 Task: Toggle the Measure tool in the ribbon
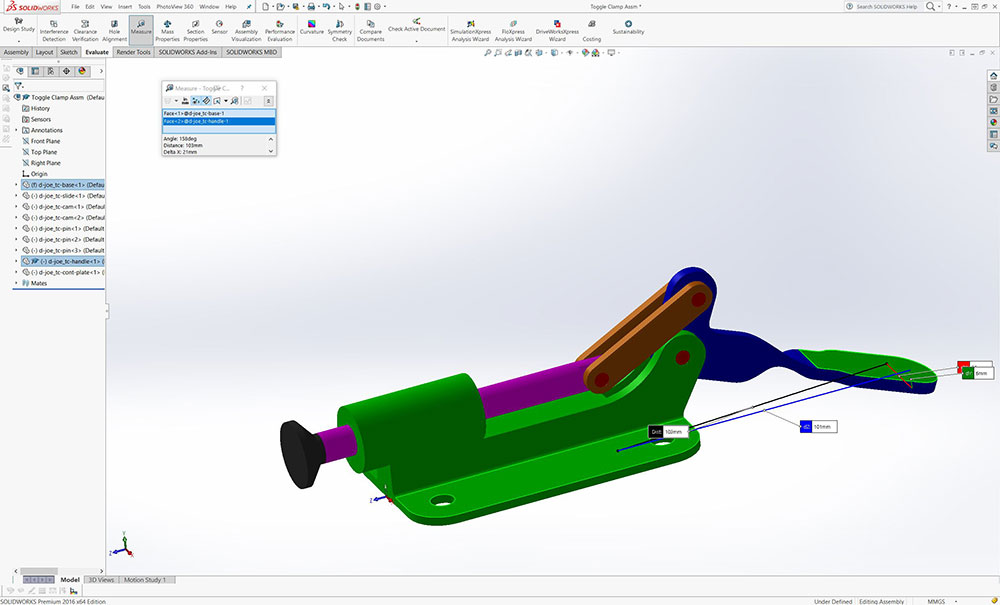(x=141, y=28)
